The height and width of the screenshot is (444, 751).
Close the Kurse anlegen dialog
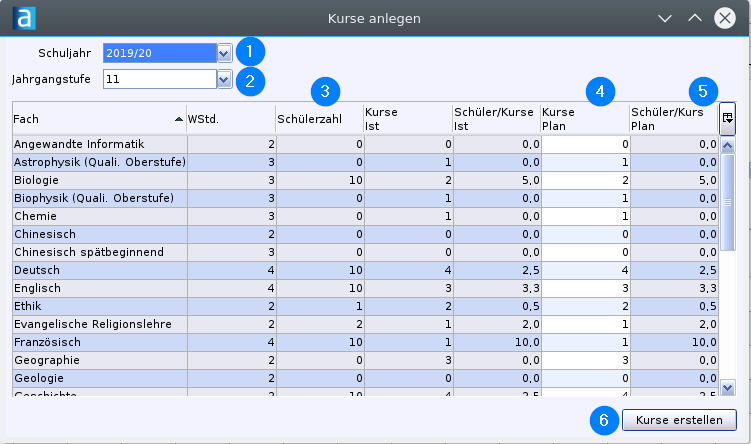725,18
